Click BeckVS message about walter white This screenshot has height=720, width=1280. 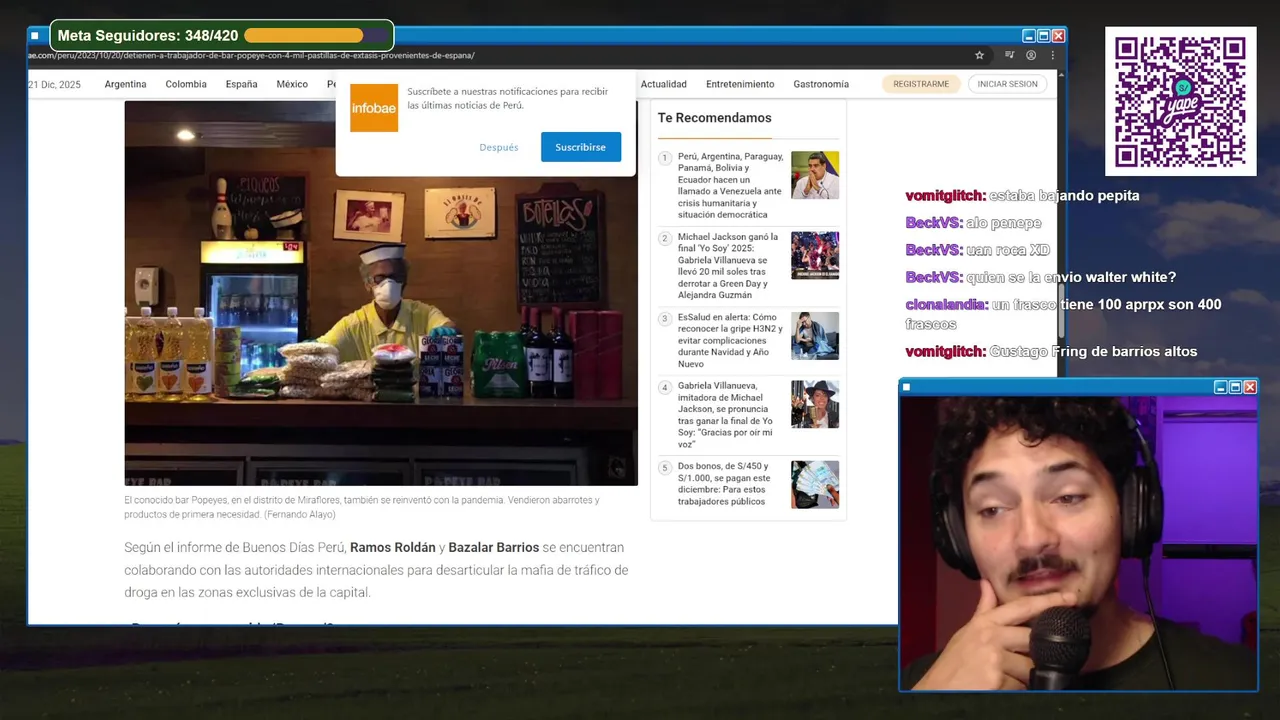coord(1040,277)
